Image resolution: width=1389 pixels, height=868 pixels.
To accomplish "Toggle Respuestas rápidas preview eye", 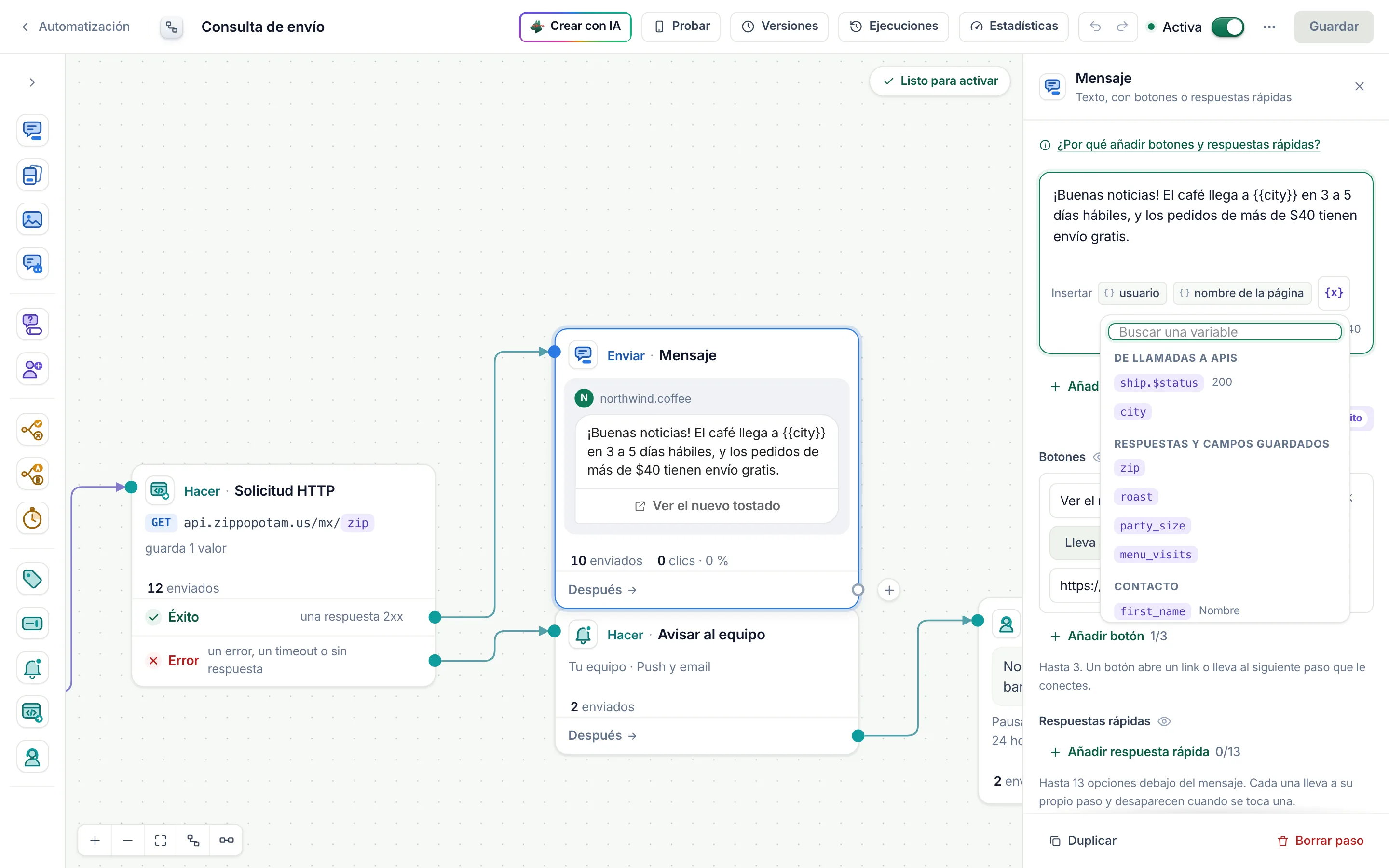I will coord(1164,721).
